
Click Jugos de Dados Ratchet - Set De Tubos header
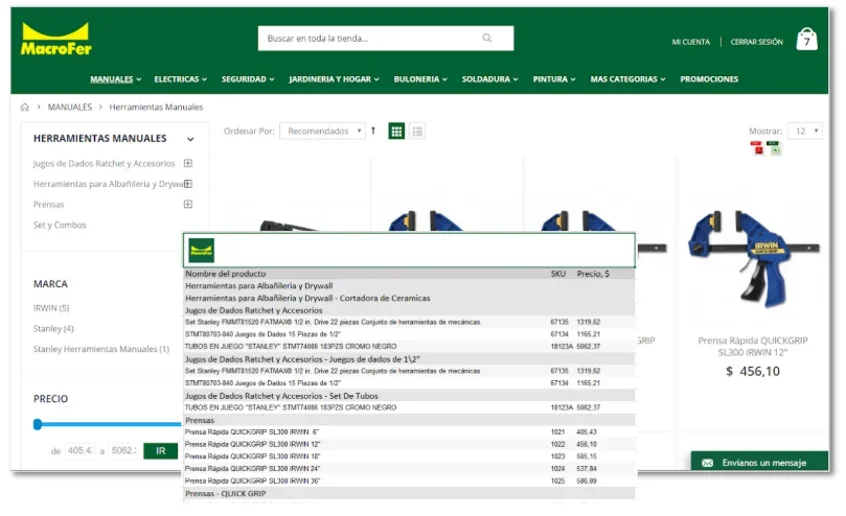(410, 396)
